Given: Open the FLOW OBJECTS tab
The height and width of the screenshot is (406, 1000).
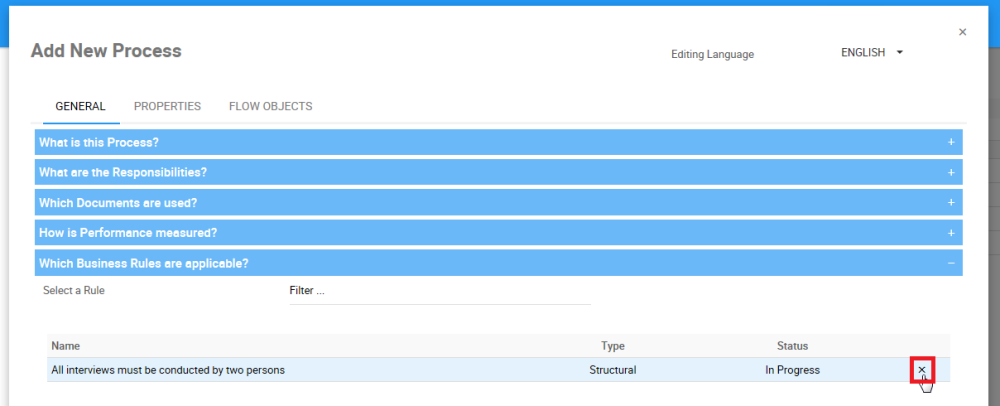Looking at the screenshot, I should tap(270, 106).
